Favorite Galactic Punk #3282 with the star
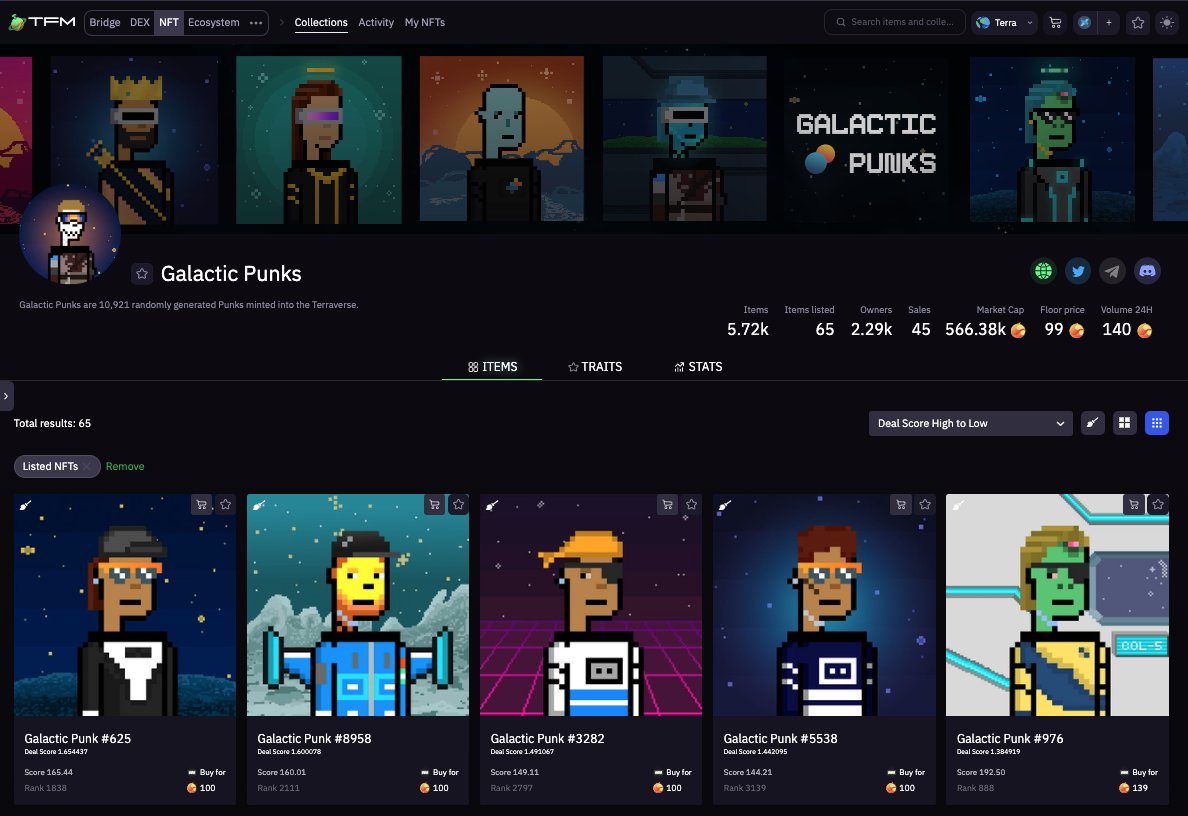1188x816 pixels. click(691, 505)
